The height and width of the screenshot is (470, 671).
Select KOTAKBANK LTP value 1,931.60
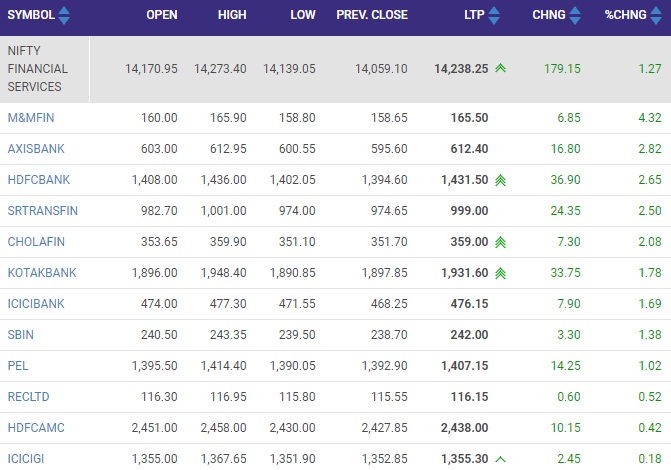[465, 273]
